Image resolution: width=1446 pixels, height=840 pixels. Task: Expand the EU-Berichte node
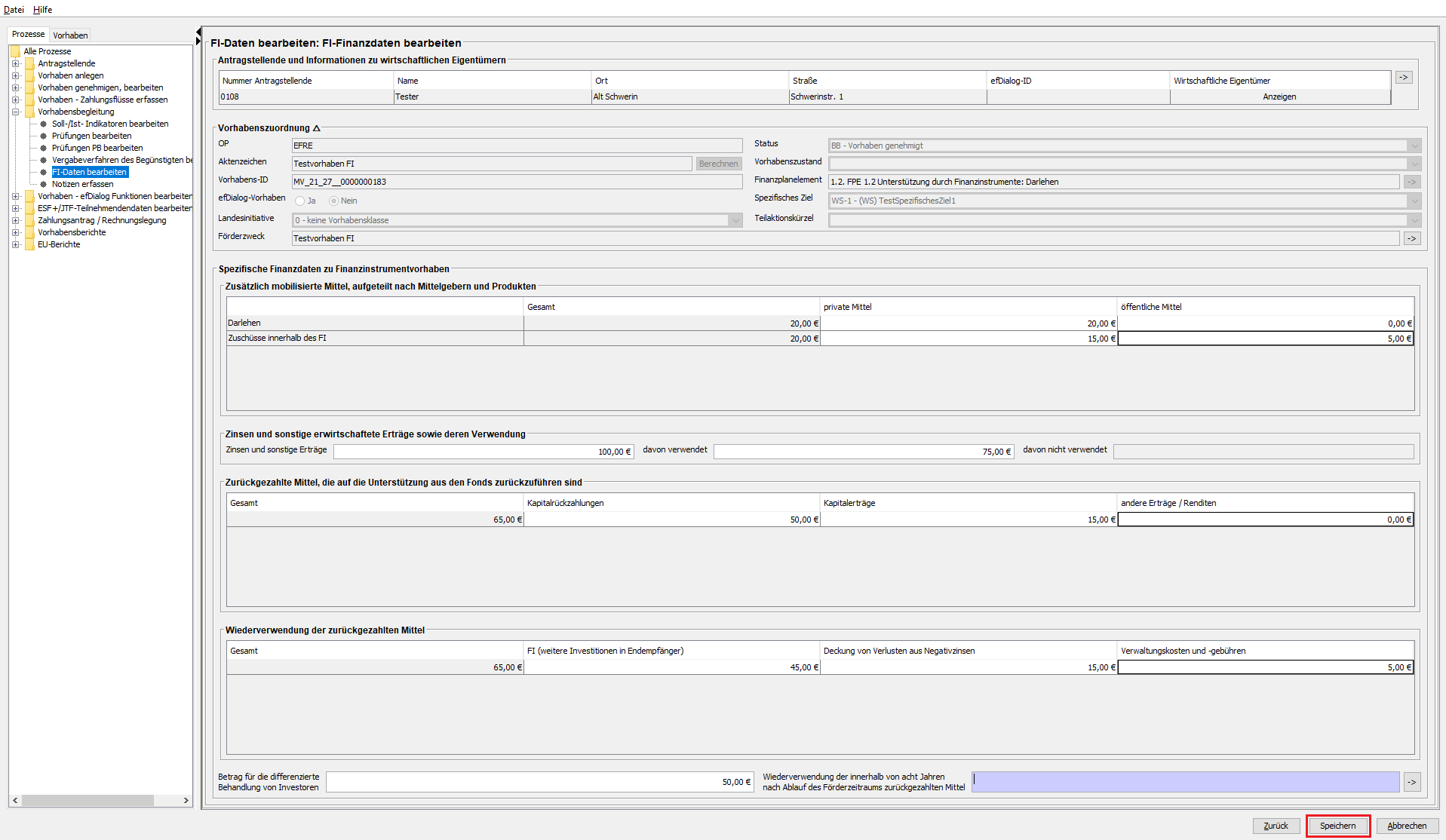click(x=15, y=244)
